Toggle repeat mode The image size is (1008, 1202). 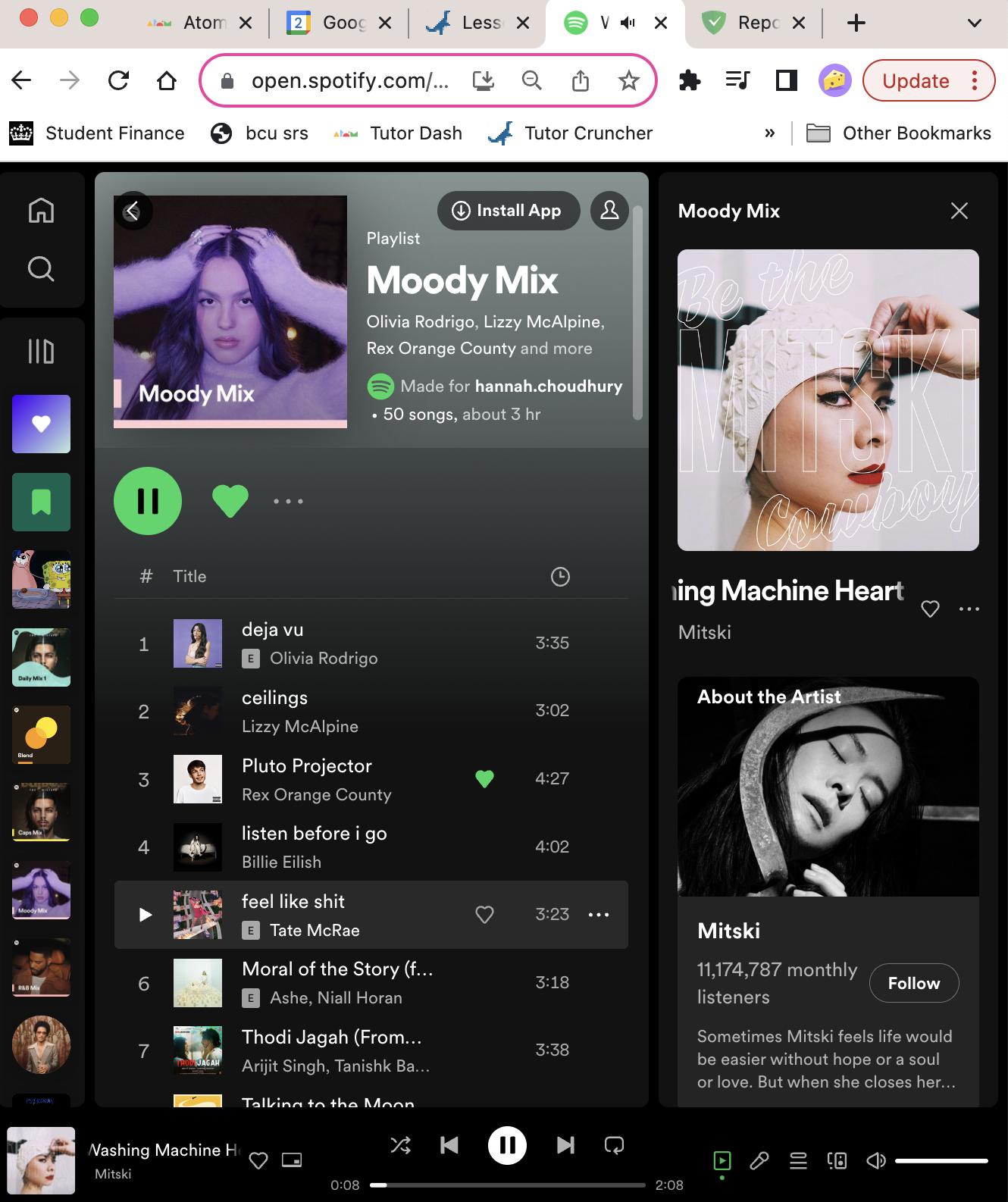pos(614,1145)
